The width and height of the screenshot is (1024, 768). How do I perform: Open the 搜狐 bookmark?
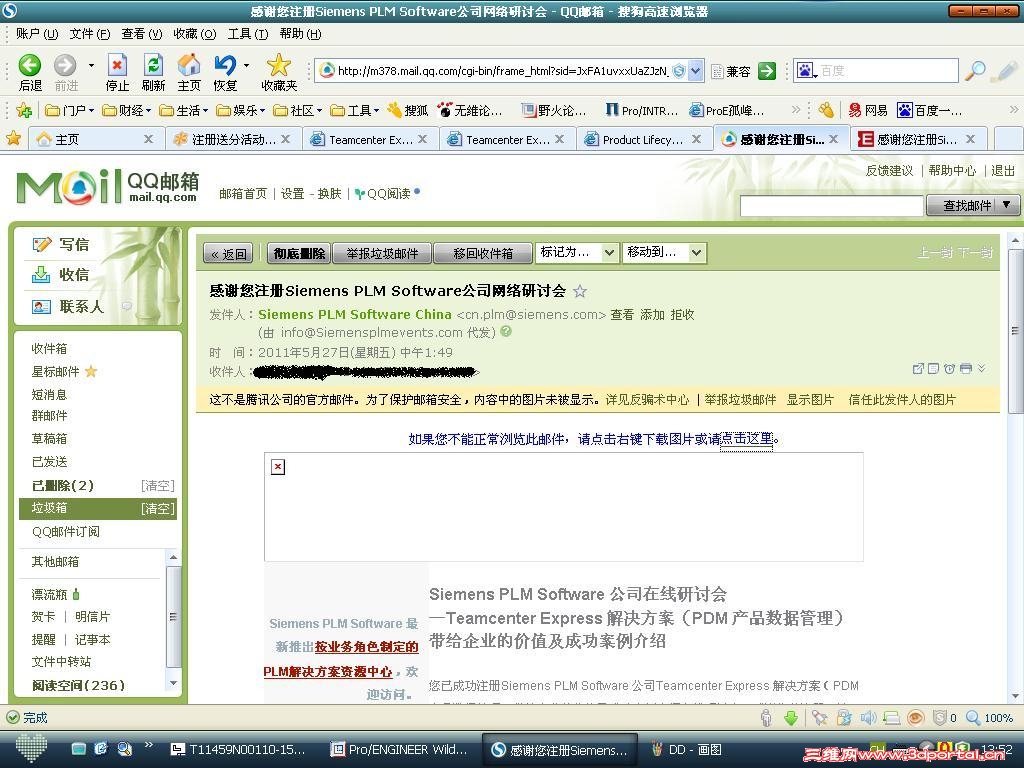pyautogui.click(x=408, y=110)
